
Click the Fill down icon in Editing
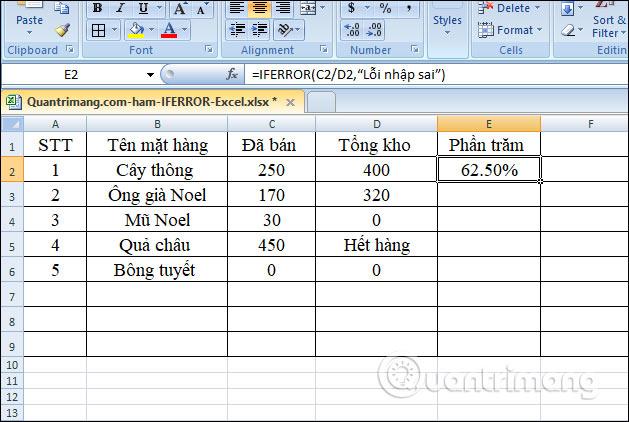point(567,8)
